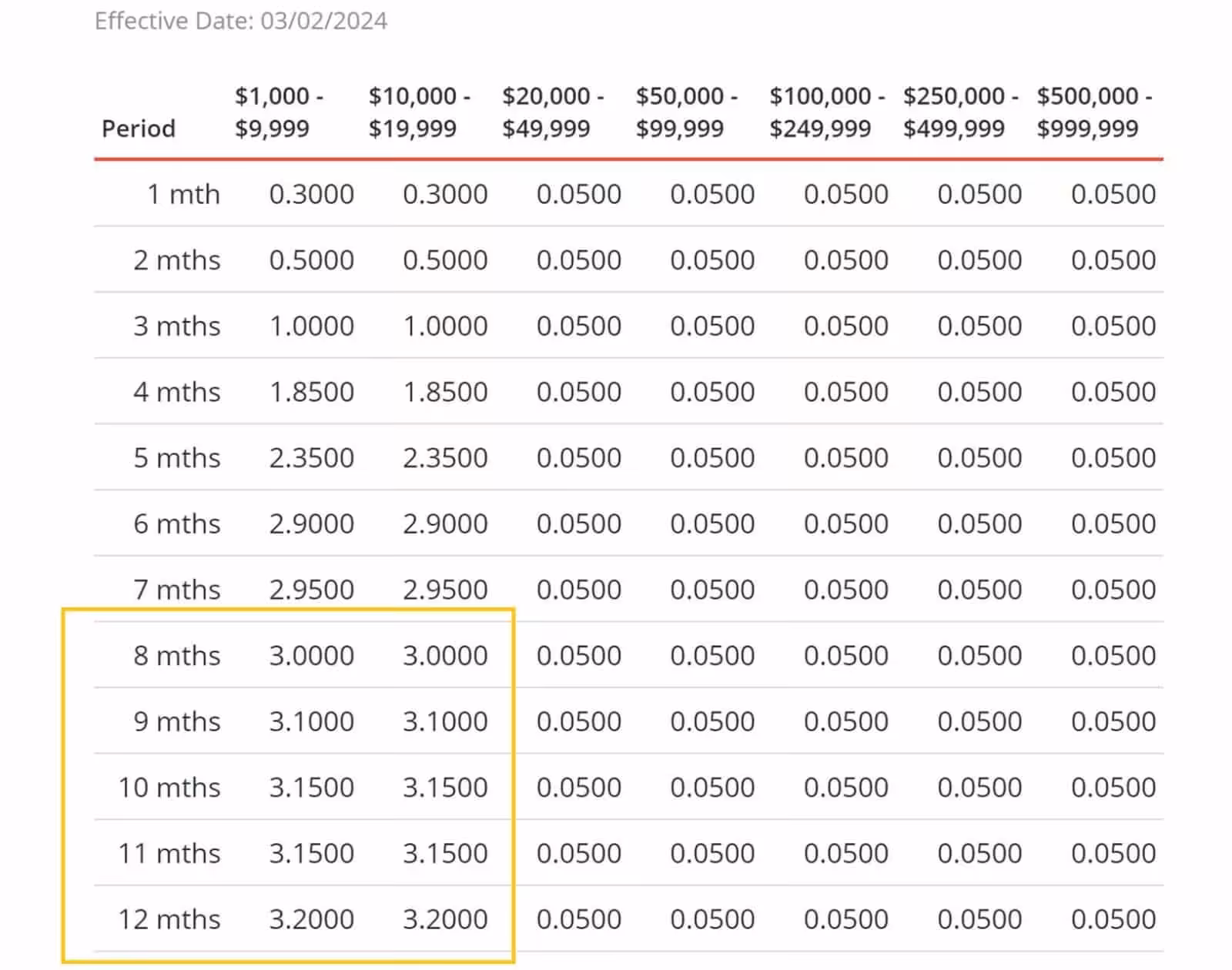Click the 11 mths rate for $20,000 - $49,999

click(x=579, y=854)
